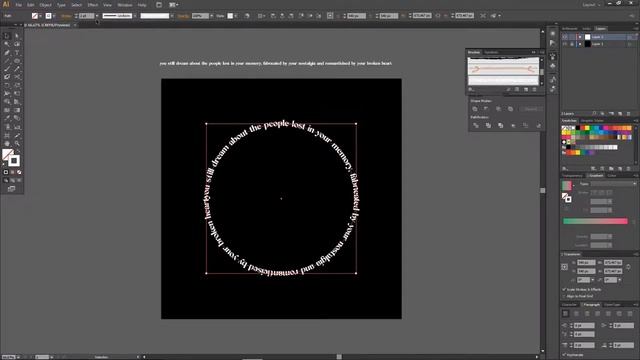This screenshot has width=640, height=360.
Task: Click the Delete Layer trash icon
Action: pyautogui.click(x=629, y=113)
